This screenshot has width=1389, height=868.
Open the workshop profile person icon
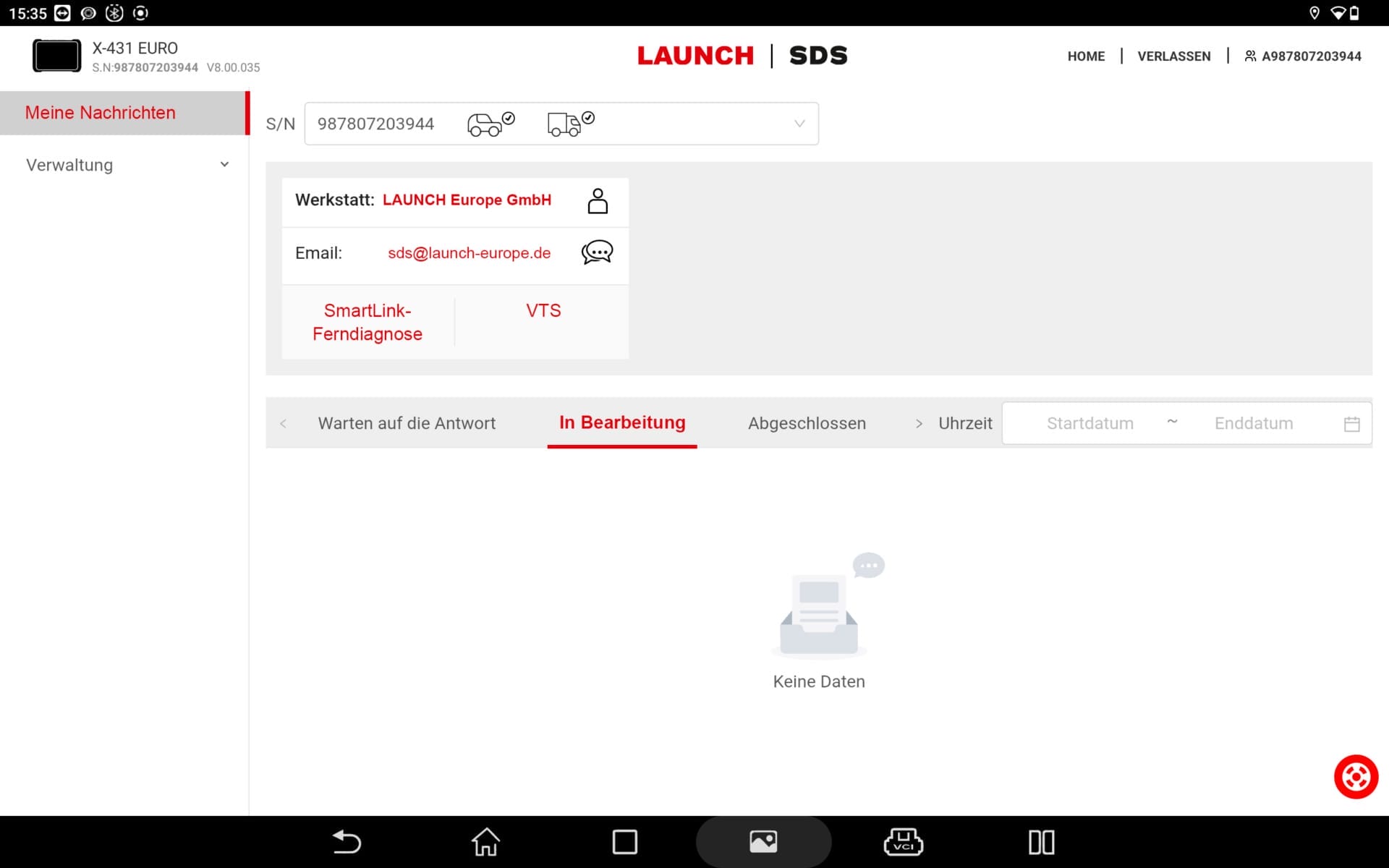598,201
